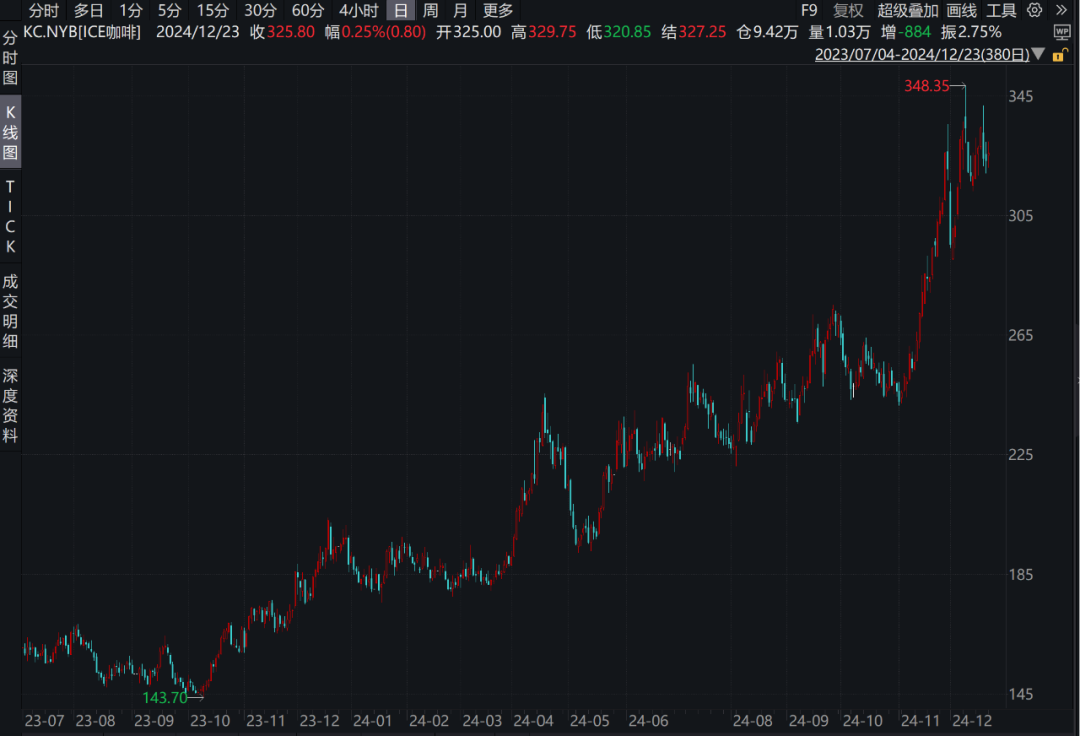Image resolution: width=1080 pixels, height=736 pixels.
Task: Open the TICK side tab
Action: point(10,217)
